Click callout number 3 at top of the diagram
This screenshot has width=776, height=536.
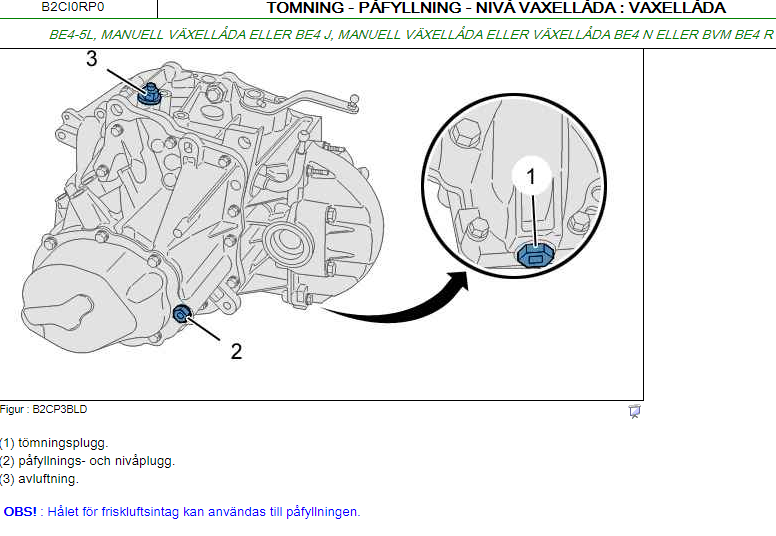92,58
